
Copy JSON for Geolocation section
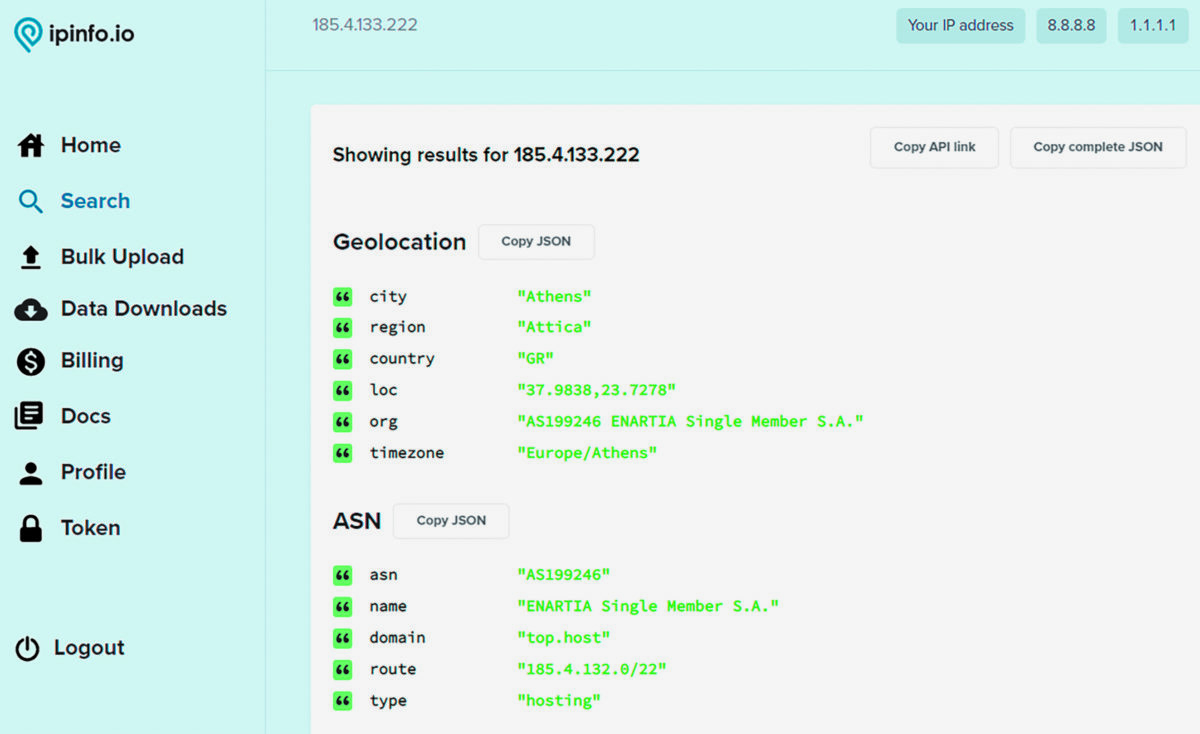(x=536, y=242)
